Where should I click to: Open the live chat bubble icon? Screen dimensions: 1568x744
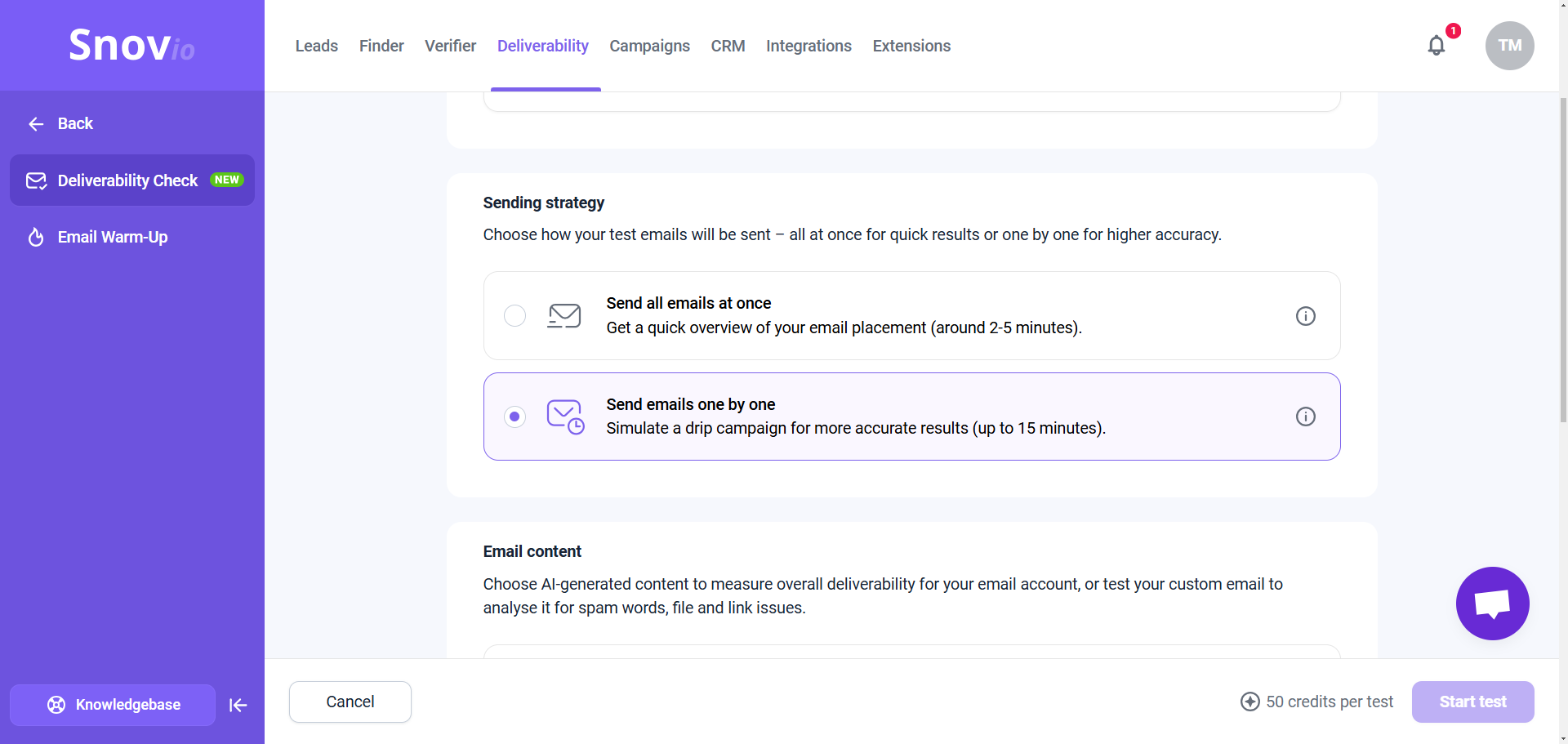click(x=1492, y=604)
